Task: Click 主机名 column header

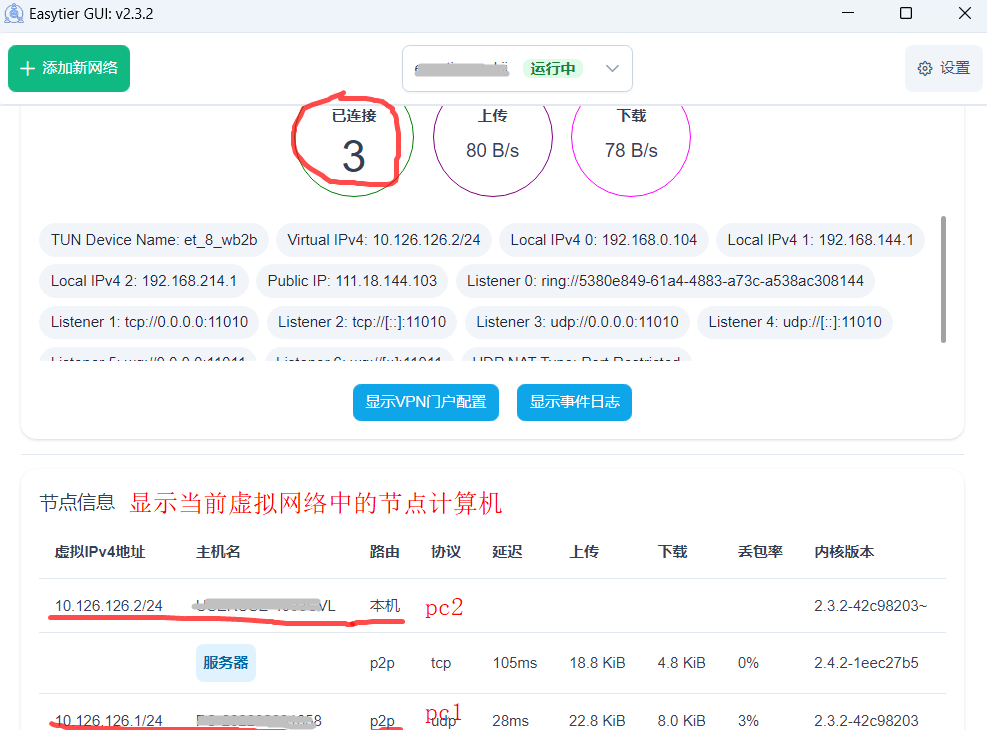Action: 218,552
